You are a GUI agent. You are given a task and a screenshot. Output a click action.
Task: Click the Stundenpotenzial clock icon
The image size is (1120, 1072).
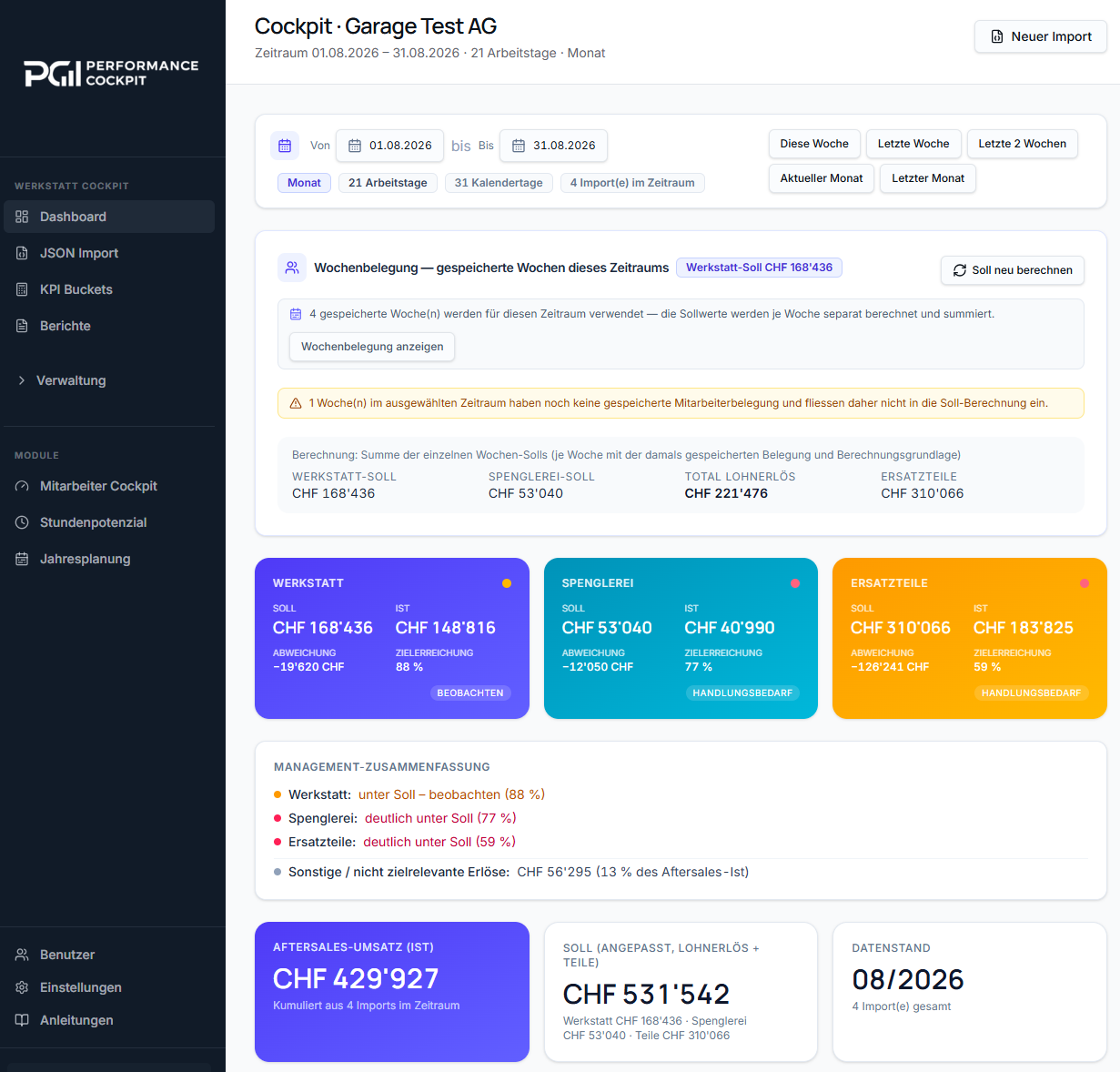[22, 522]
